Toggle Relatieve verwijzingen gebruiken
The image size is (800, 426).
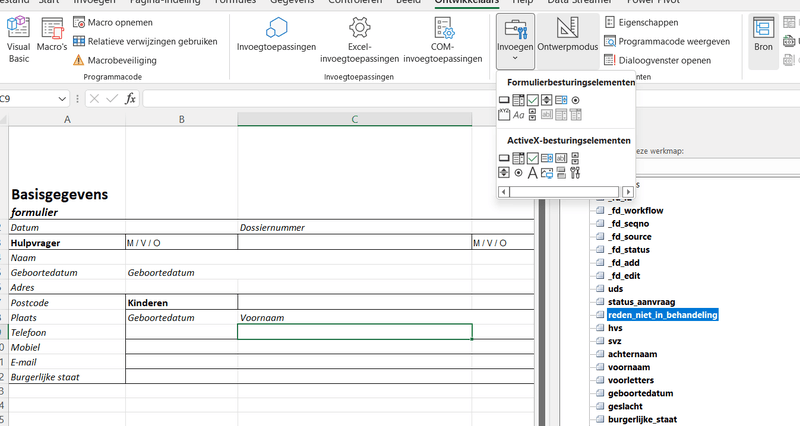[145, 41]
